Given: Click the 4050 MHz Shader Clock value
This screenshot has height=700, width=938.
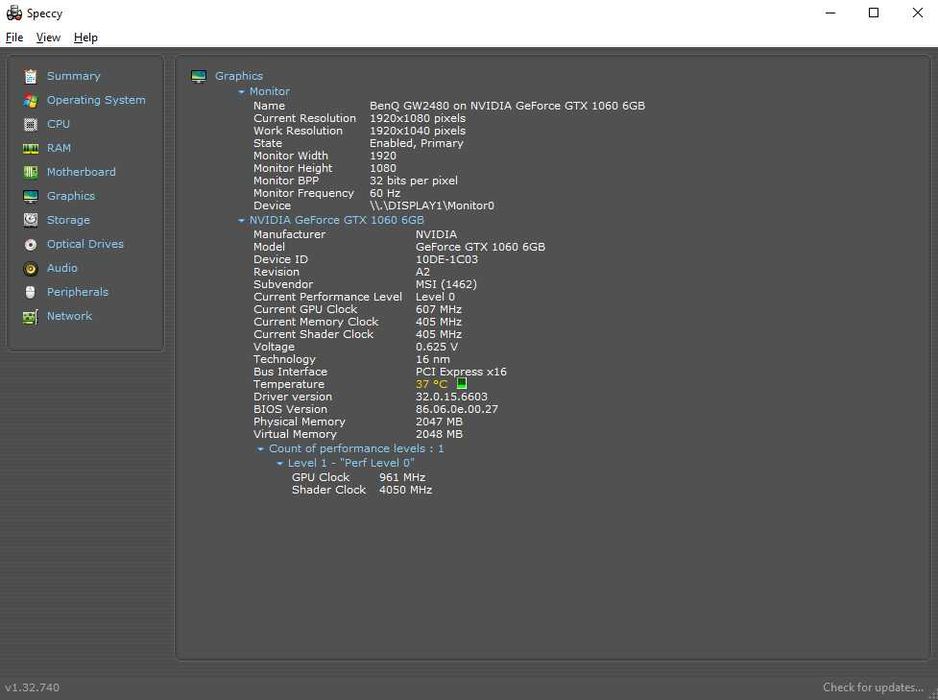Looking at the screenshot, I should pos(406,490).
